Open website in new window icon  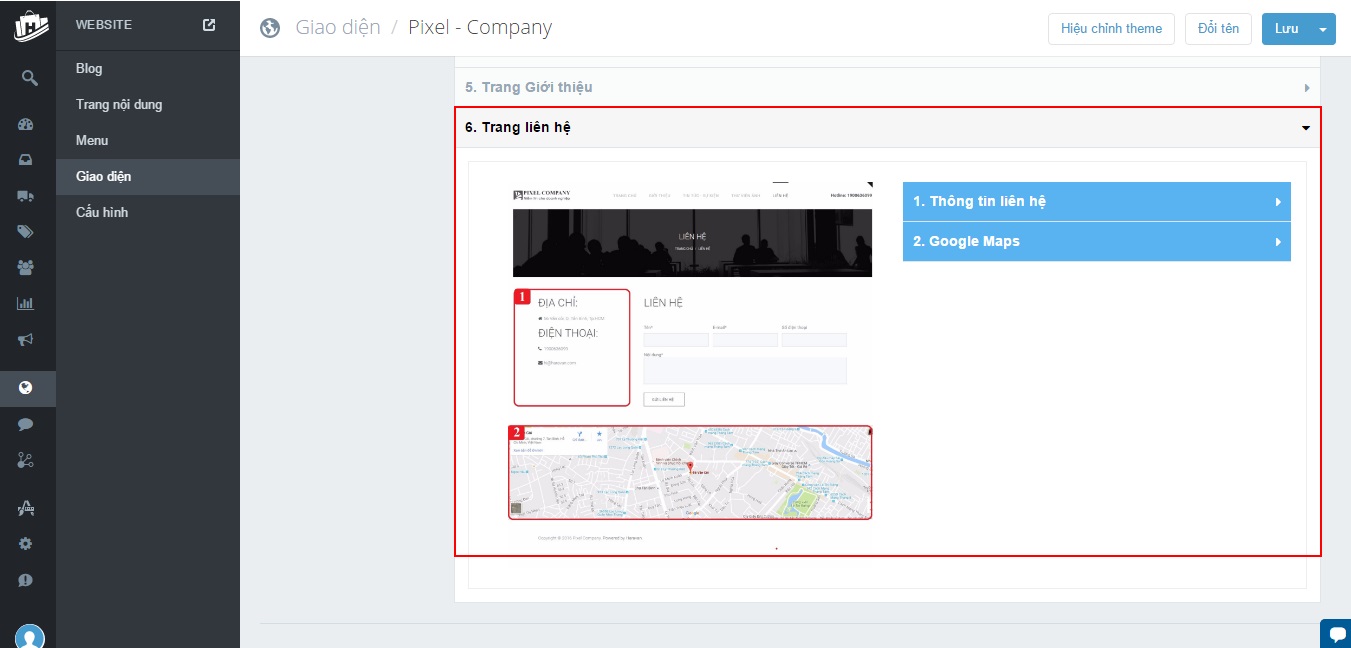(209, 25)
